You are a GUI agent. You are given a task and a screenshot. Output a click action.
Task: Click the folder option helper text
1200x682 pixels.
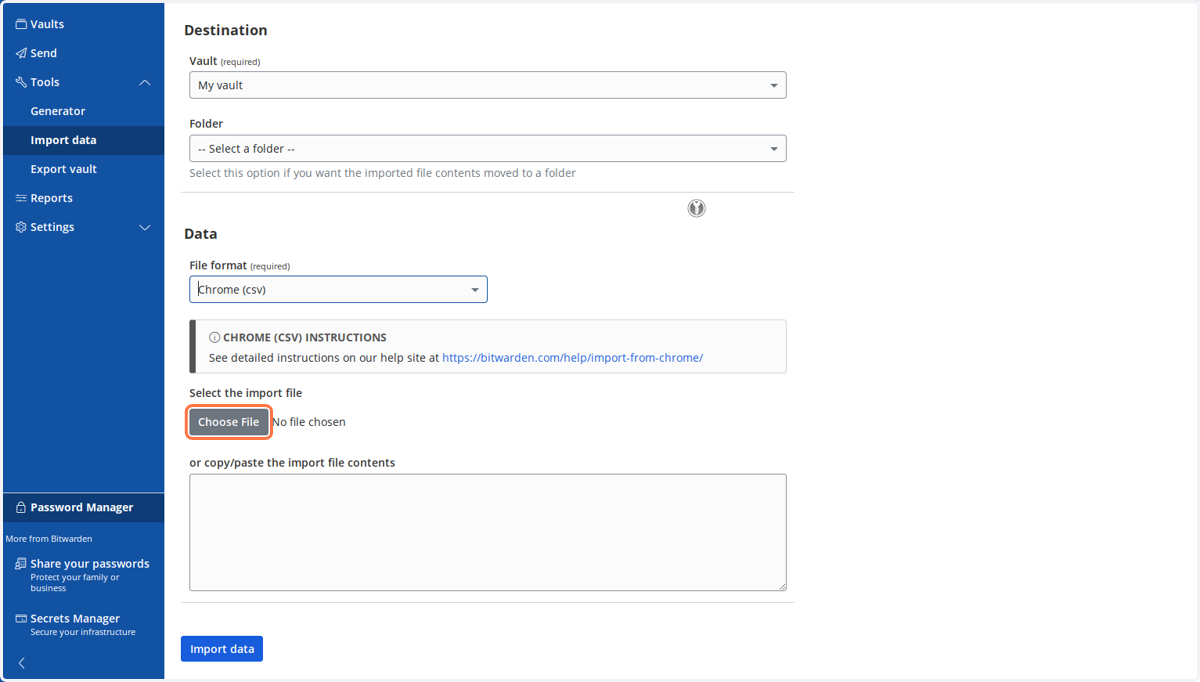coord(383,173)
